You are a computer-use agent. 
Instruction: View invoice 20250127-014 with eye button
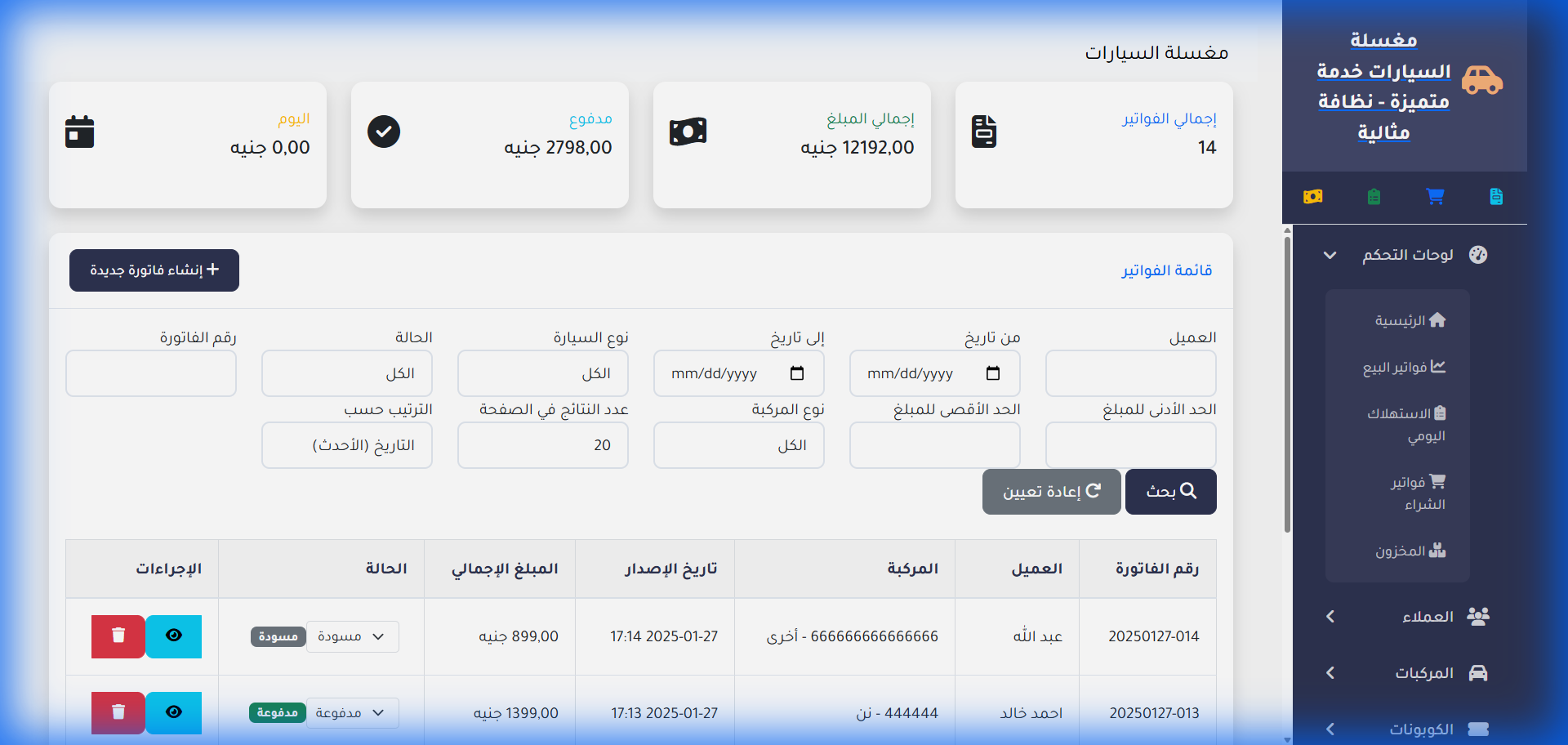tap(174, 636)
